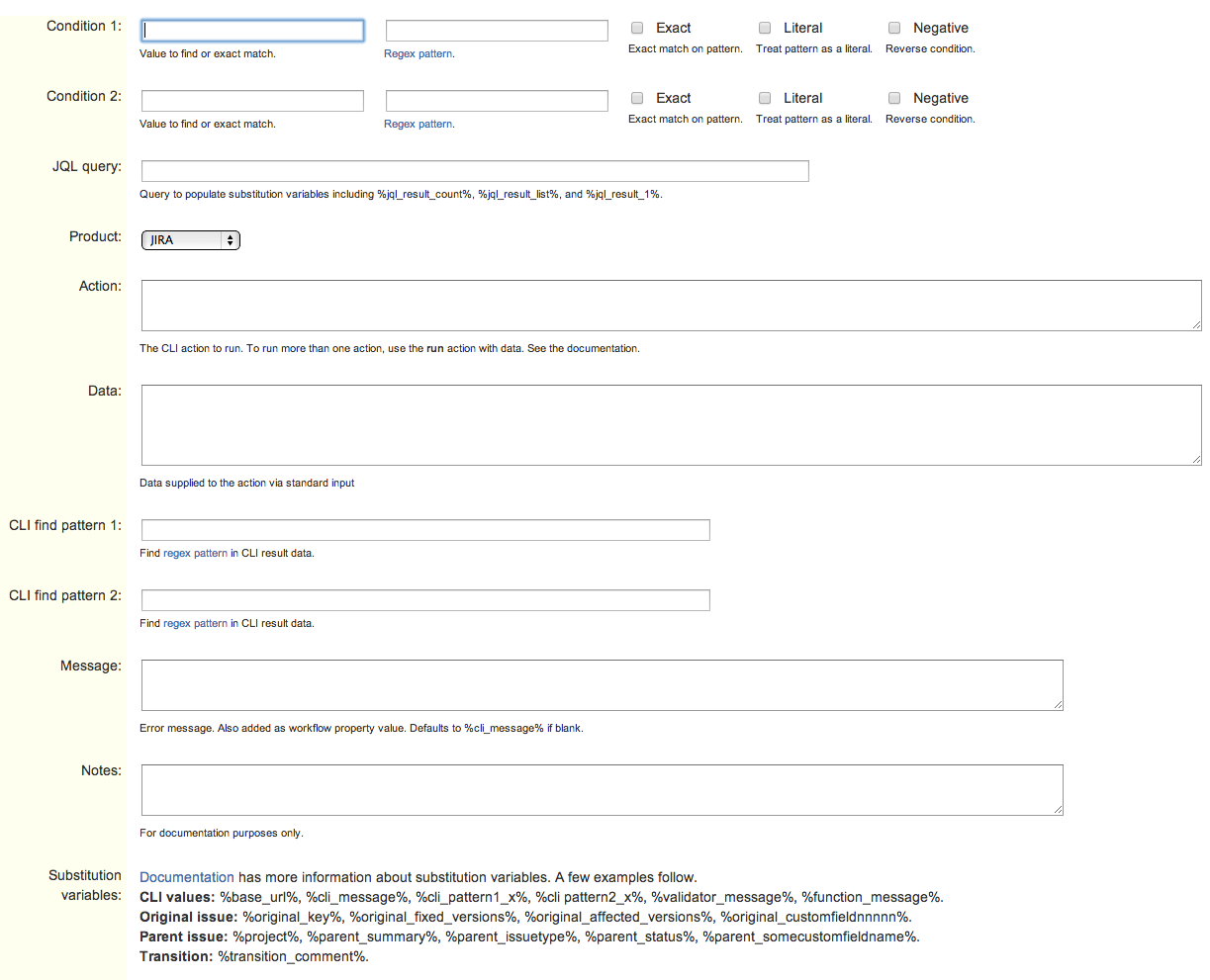Click the 'JQL query:' label
Screen dimensions: 1210x980
tap(87, 167)
